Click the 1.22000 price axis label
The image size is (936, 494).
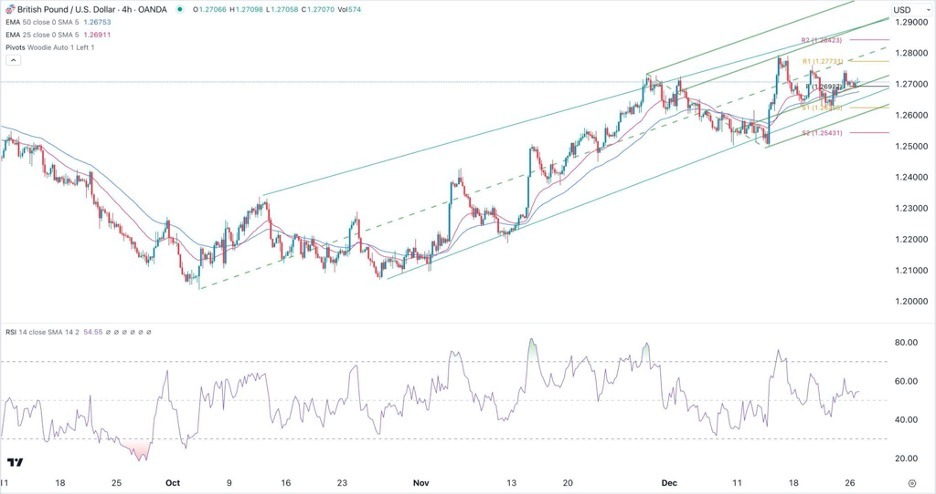(x=912, y=239)
